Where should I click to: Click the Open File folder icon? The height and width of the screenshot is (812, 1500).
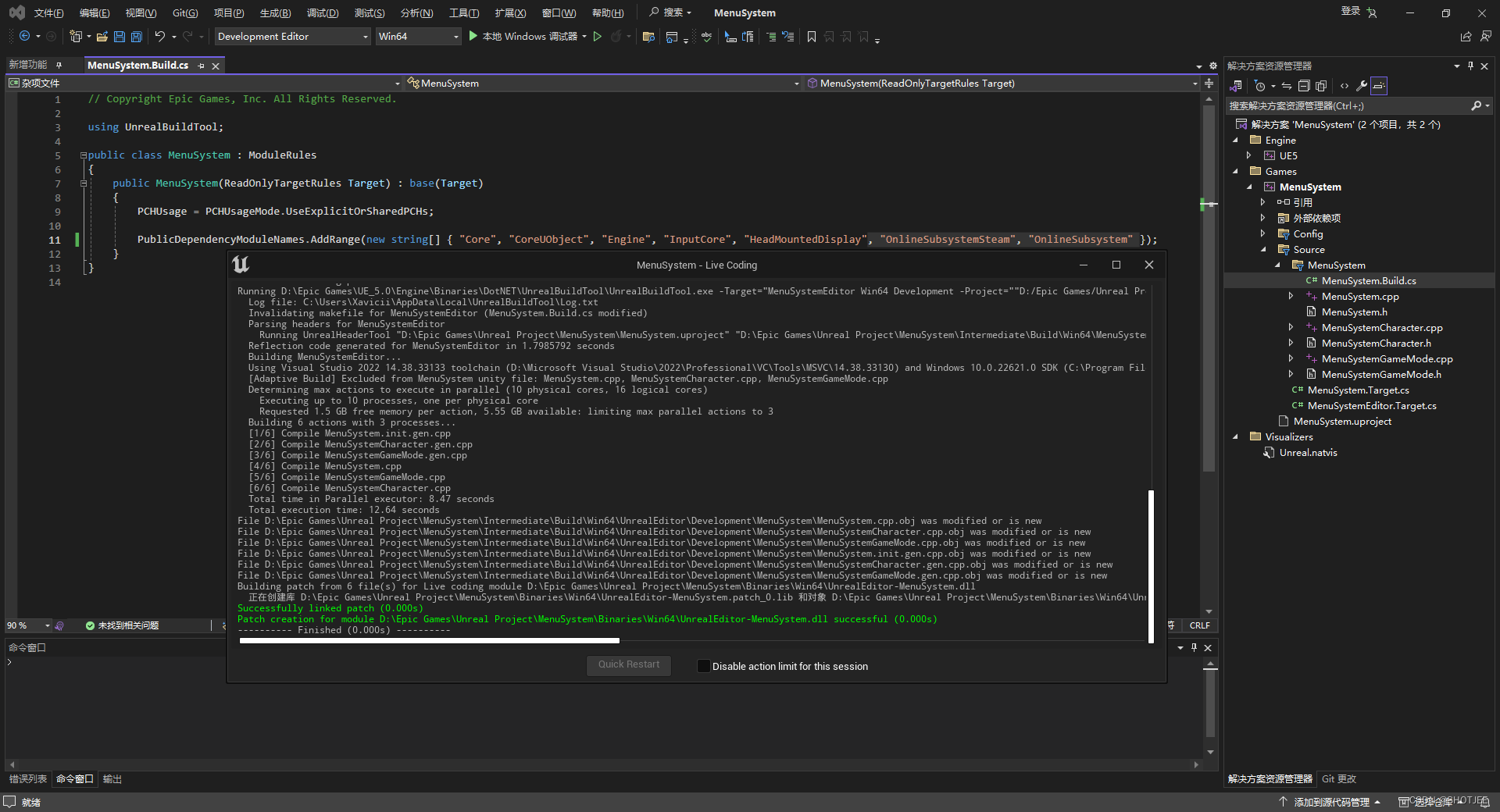click(102, 37)
